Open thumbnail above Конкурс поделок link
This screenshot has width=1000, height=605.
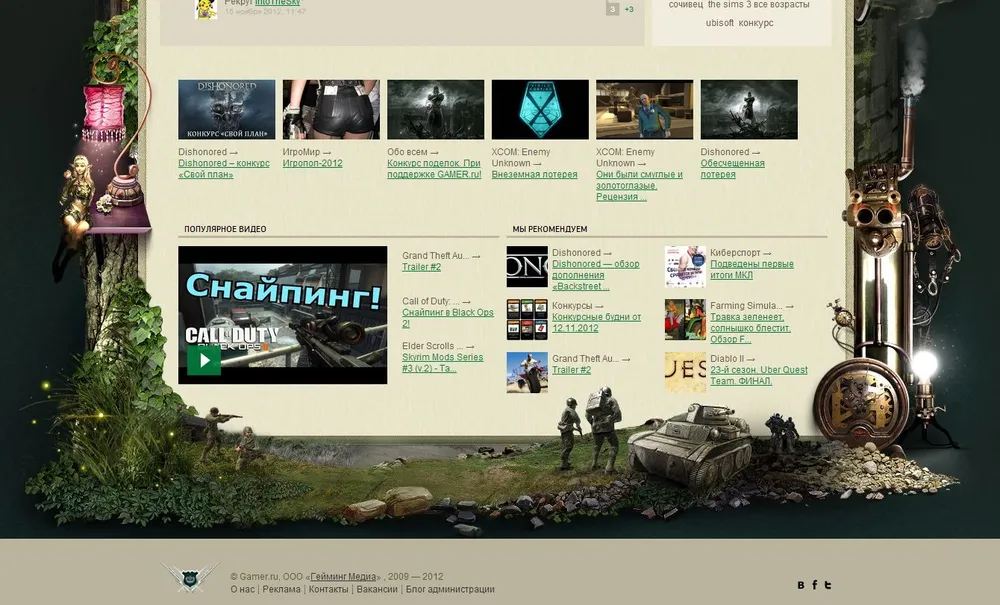tap(436, 109)
